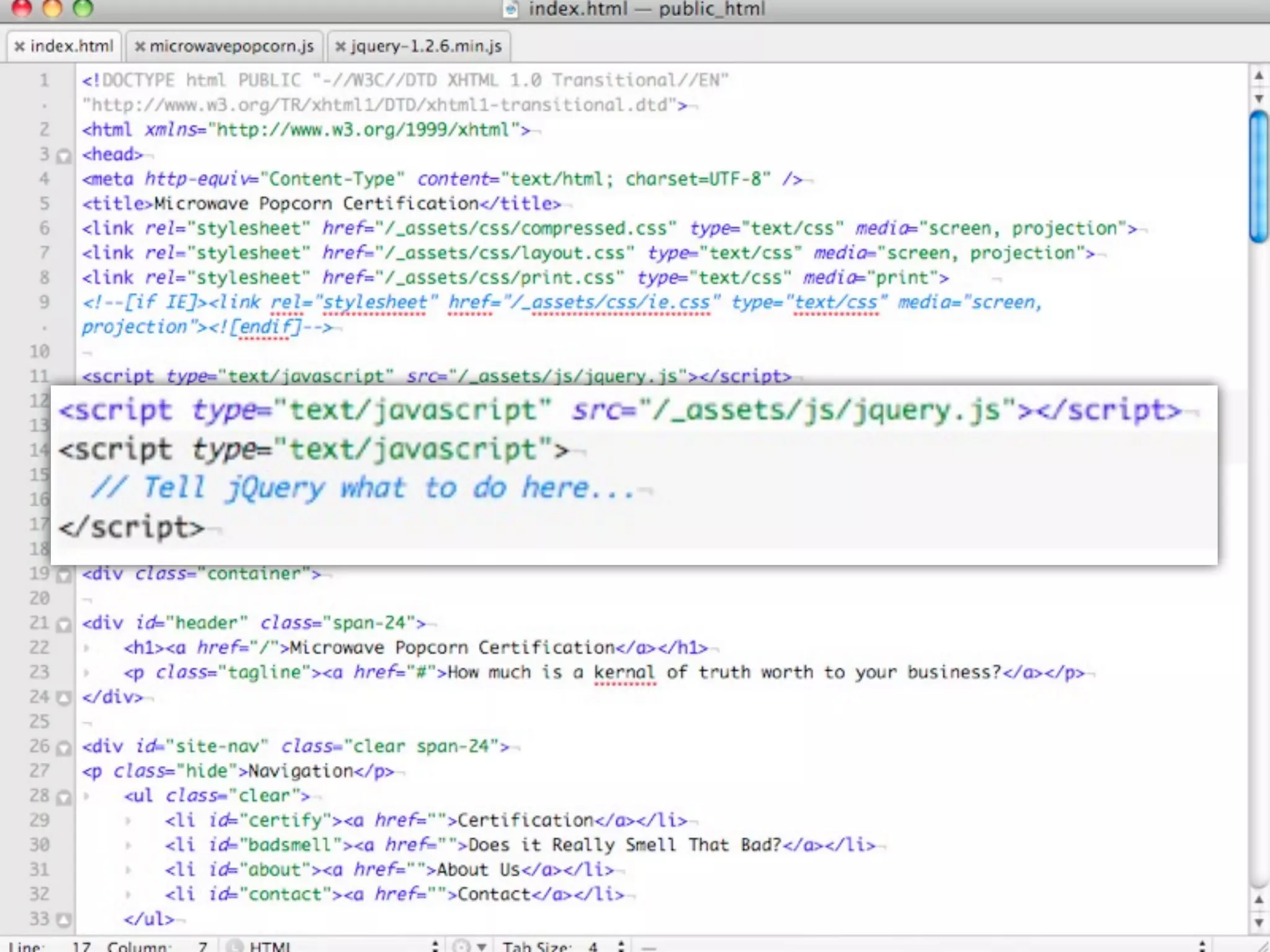The width and height of the screenshot is (1270, 952).
Task: Close the microwavepopcorn.js tab
Action: tap(140, 46)
